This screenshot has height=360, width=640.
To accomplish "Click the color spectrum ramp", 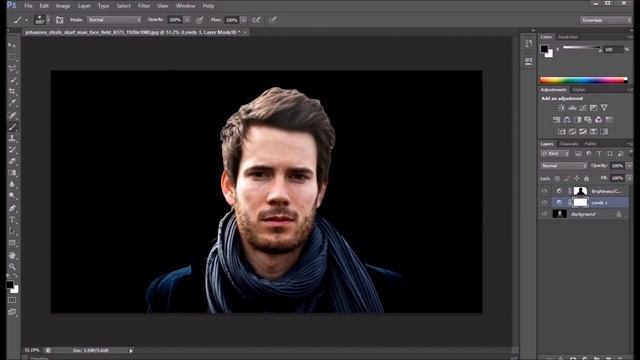I will pyautogui.click(x=583, y=80).
